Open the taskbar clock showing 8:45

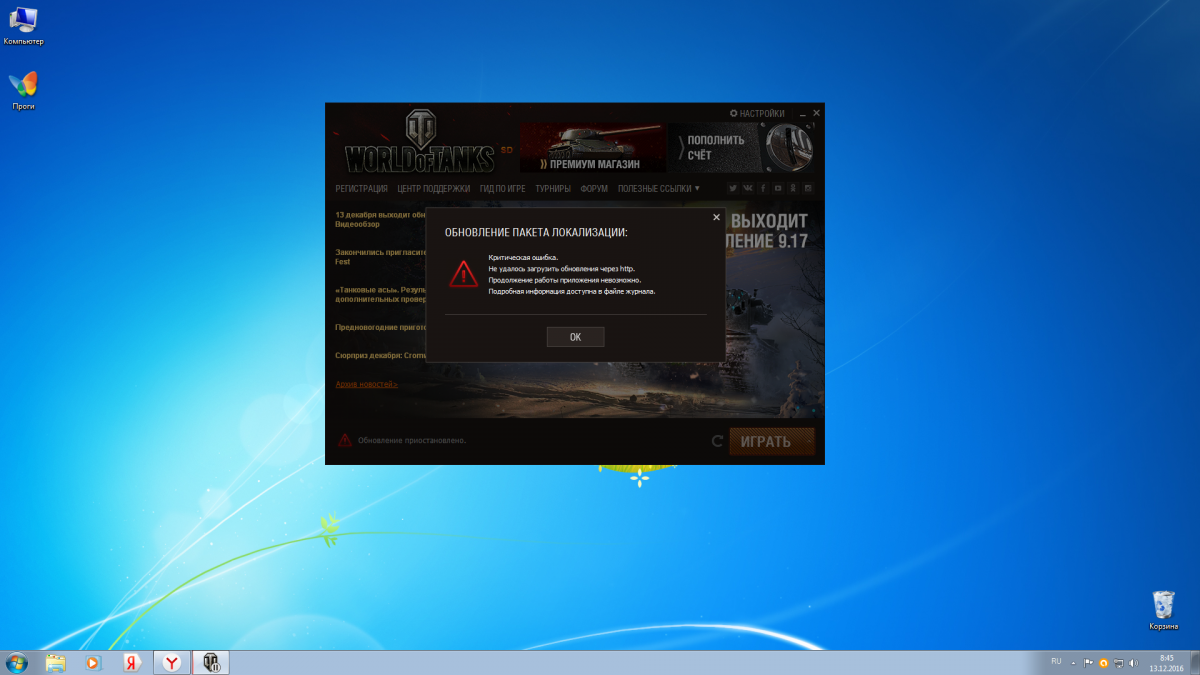click(1166, 662)
